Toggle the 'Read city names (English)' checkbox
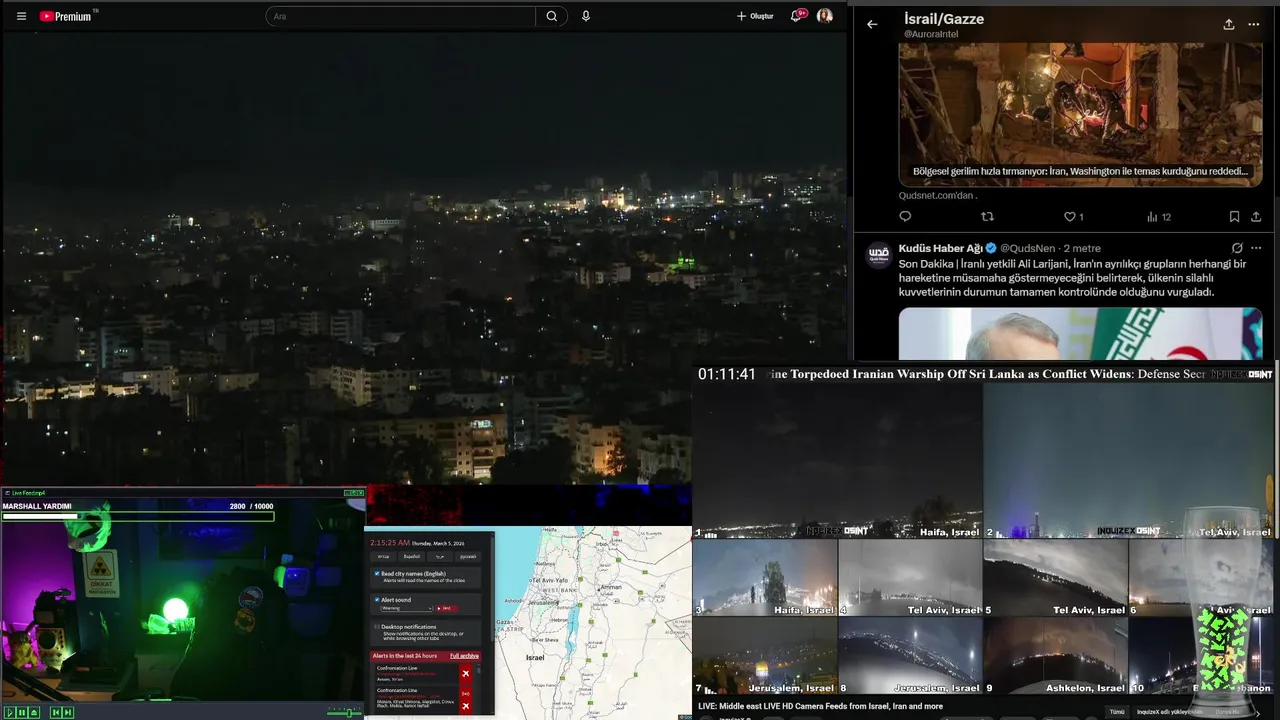The height and width of the screenshot is (720, 1280). pos(377,573)
